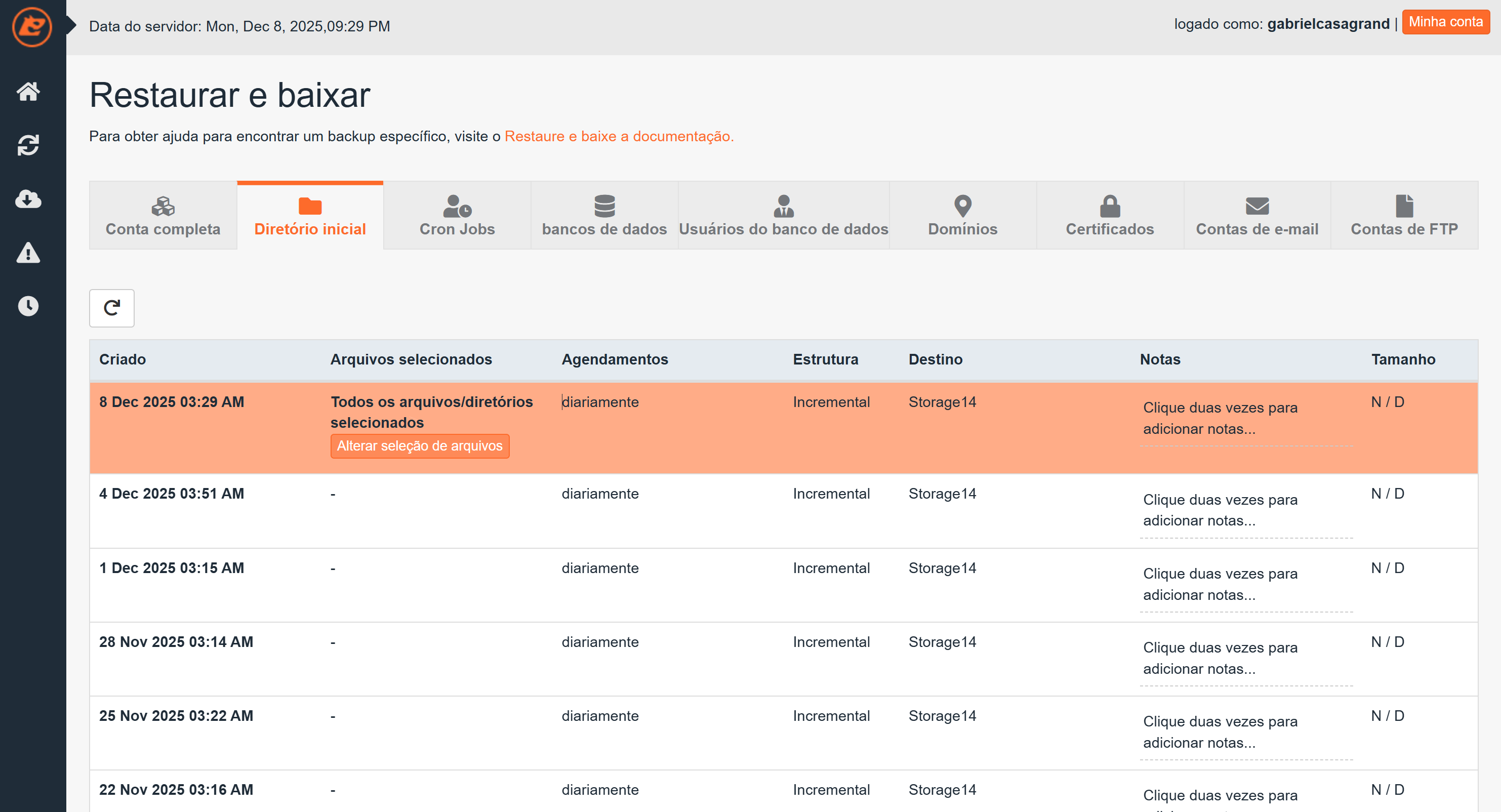The height and width of the screenshot is (812, 1501).
Task: Click the JetBackup fox logo
Action: pyautogui.click(x=31, y=27)
